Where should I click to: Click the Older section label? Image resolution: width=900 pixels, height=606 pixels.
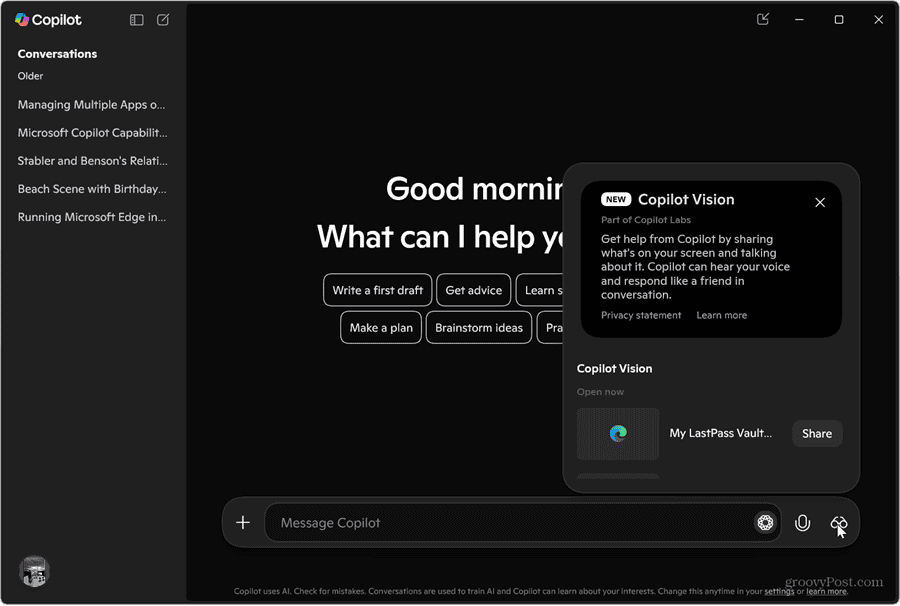[30, 76]
